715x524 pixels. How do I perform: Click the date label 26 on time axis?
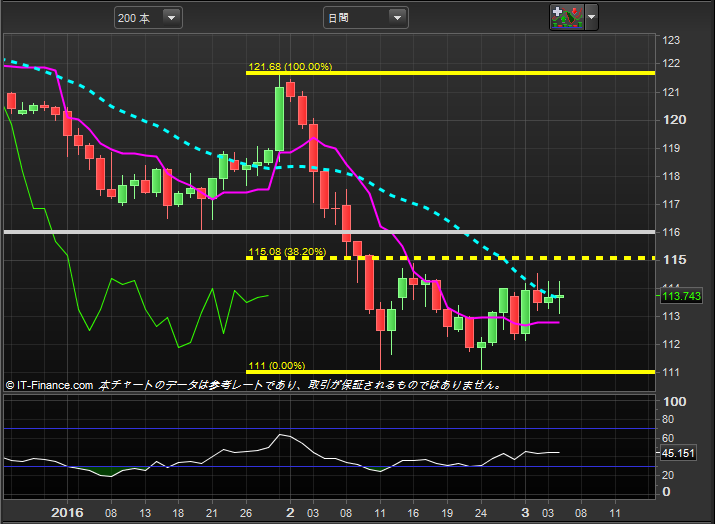coord(246,513)
